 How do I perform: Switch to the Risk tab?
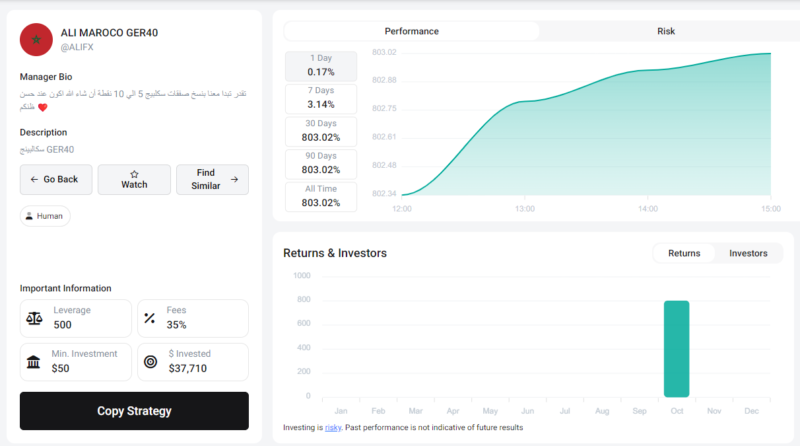coord(665,31)
